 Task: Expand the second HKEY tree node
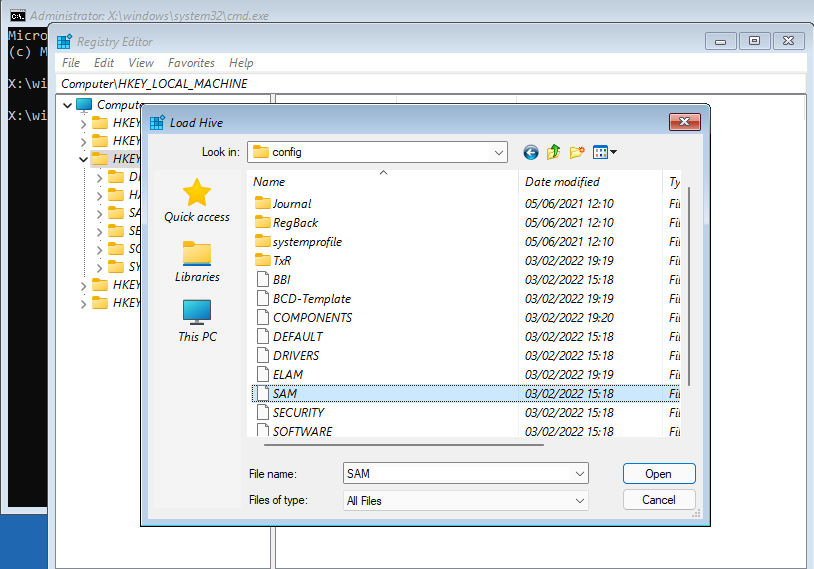[83, 141]
